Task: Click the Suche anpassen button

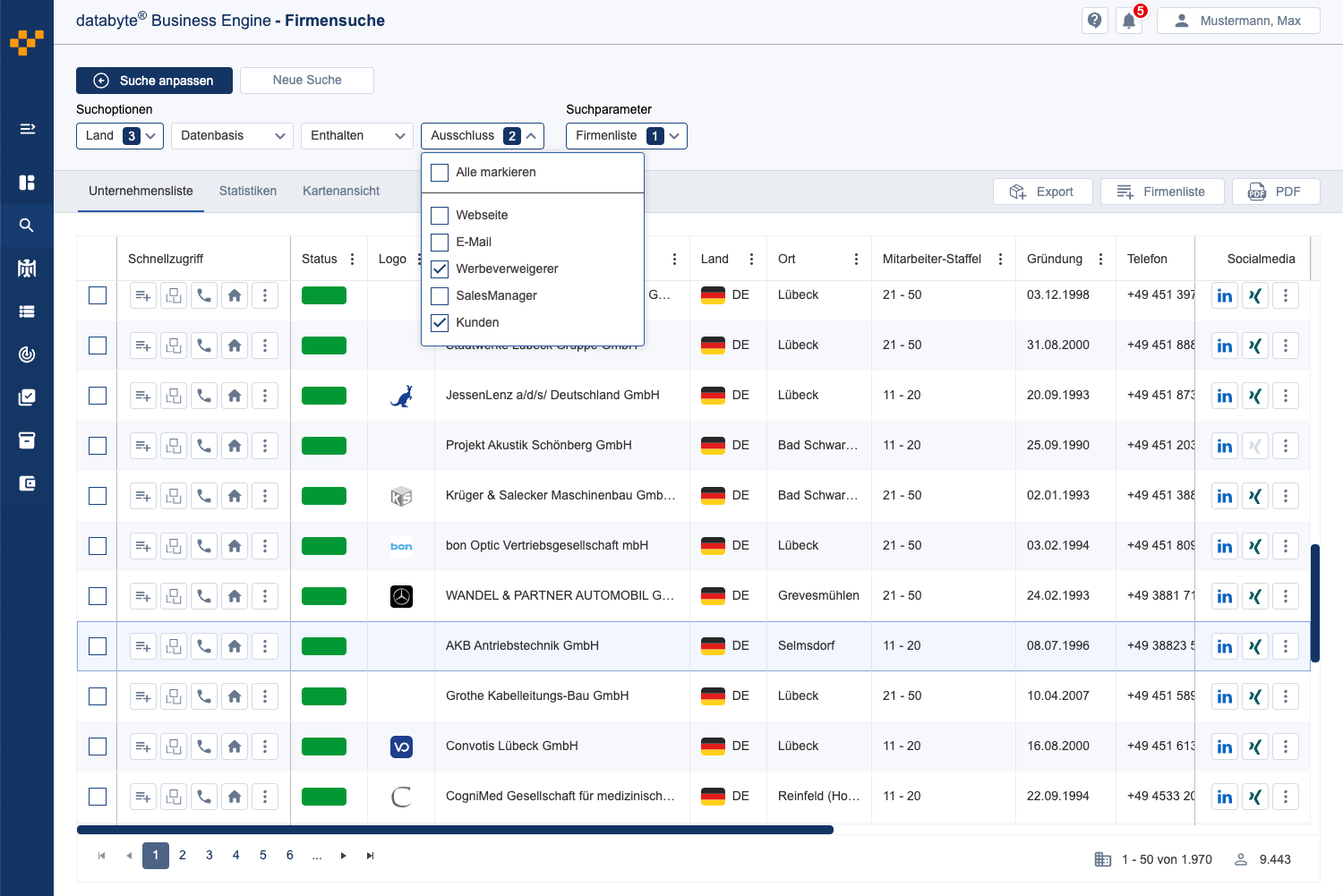Action: click(x=154, y=81)
